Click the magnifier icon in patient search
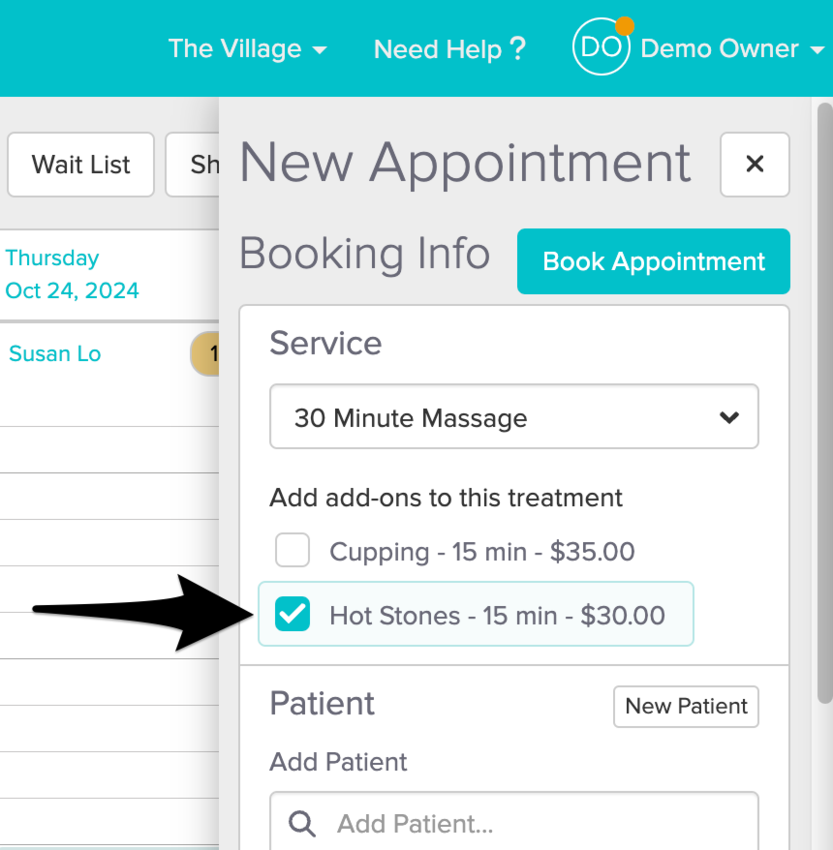Screen dimensions: 833x850 tap(302, 823)
